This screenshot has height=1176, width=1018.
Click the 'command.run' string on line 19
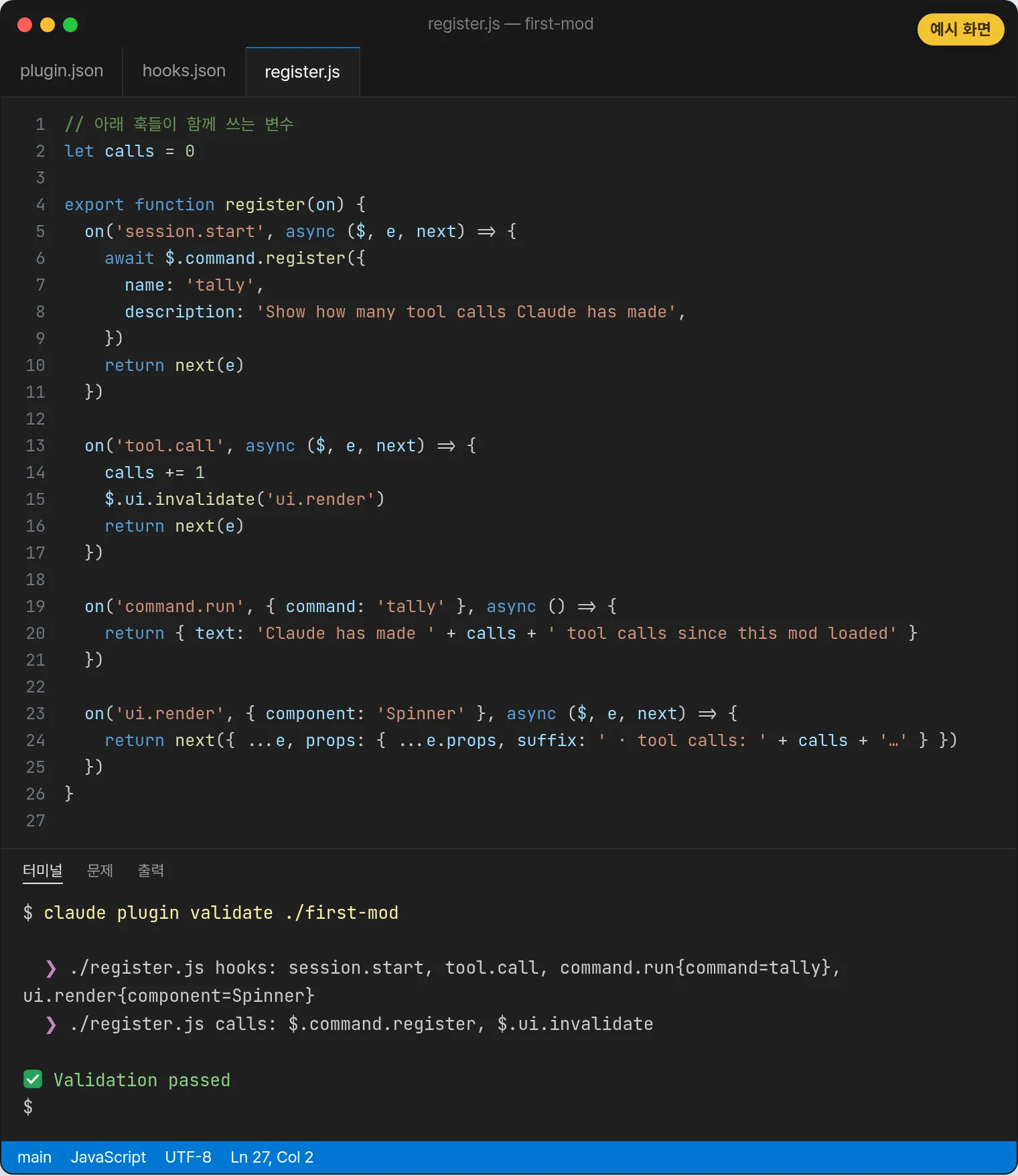click(179, 607)
